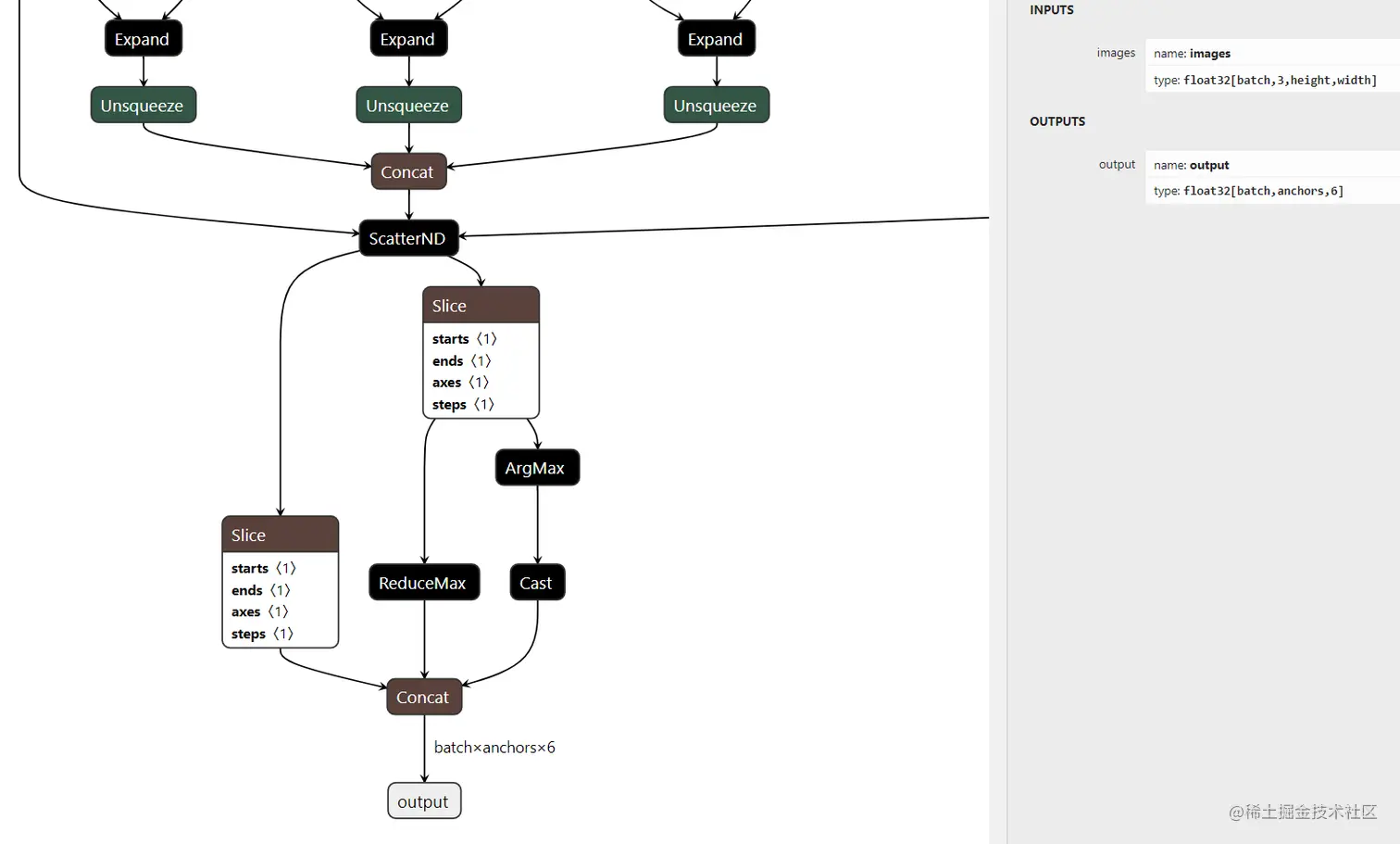Select the ScatterND node
The image size is (1400, 844).
(x=408, y=238)
